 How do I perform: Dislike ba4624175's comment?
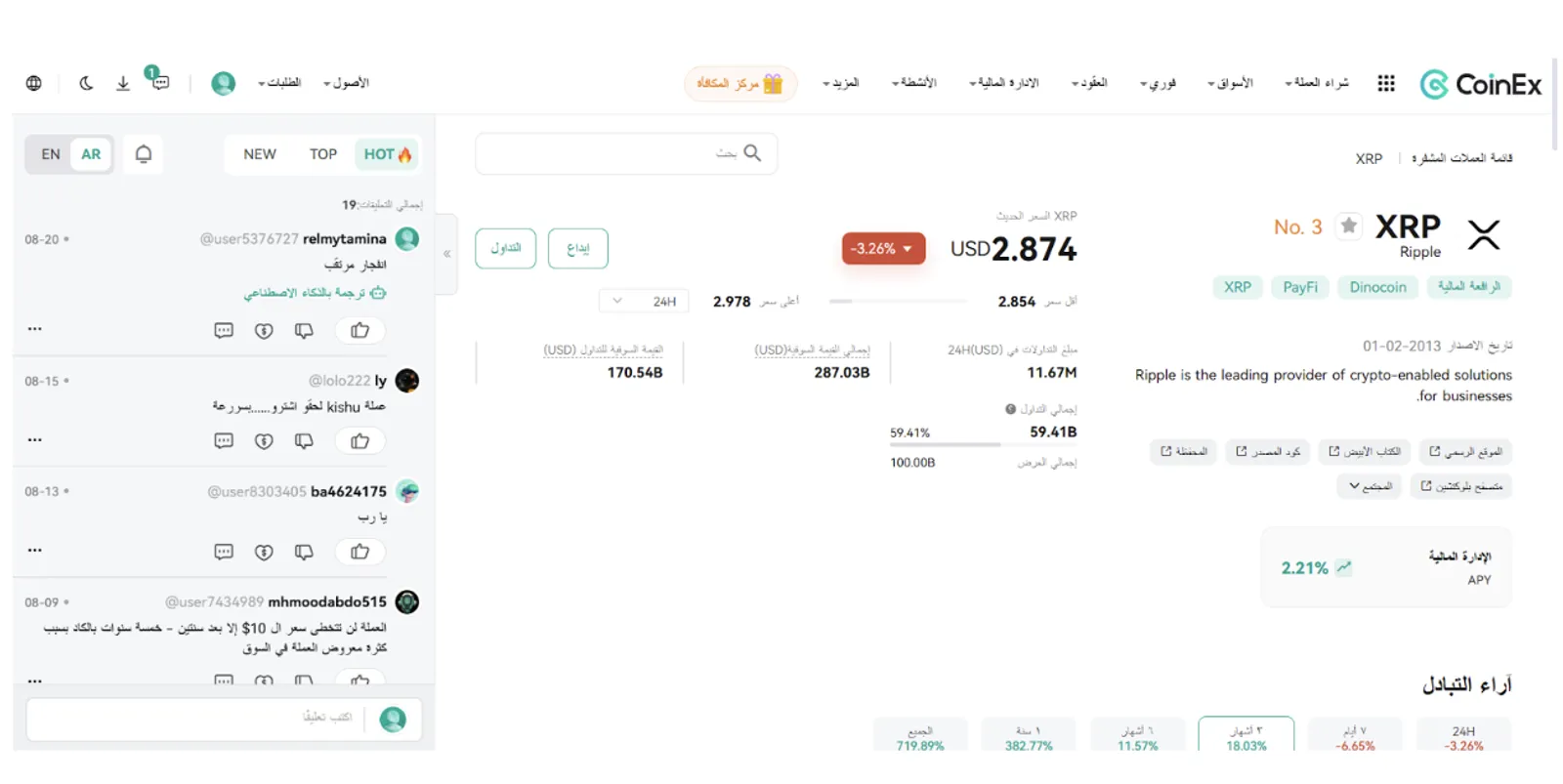pos(304,552)
